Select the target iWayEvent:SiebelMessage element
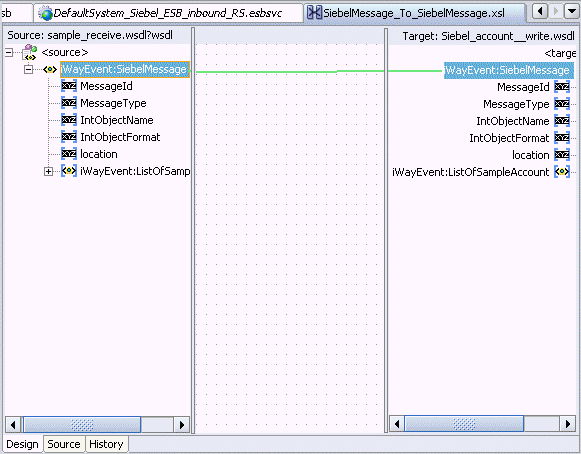The image size is (581, 454). (x=508, y=70)
